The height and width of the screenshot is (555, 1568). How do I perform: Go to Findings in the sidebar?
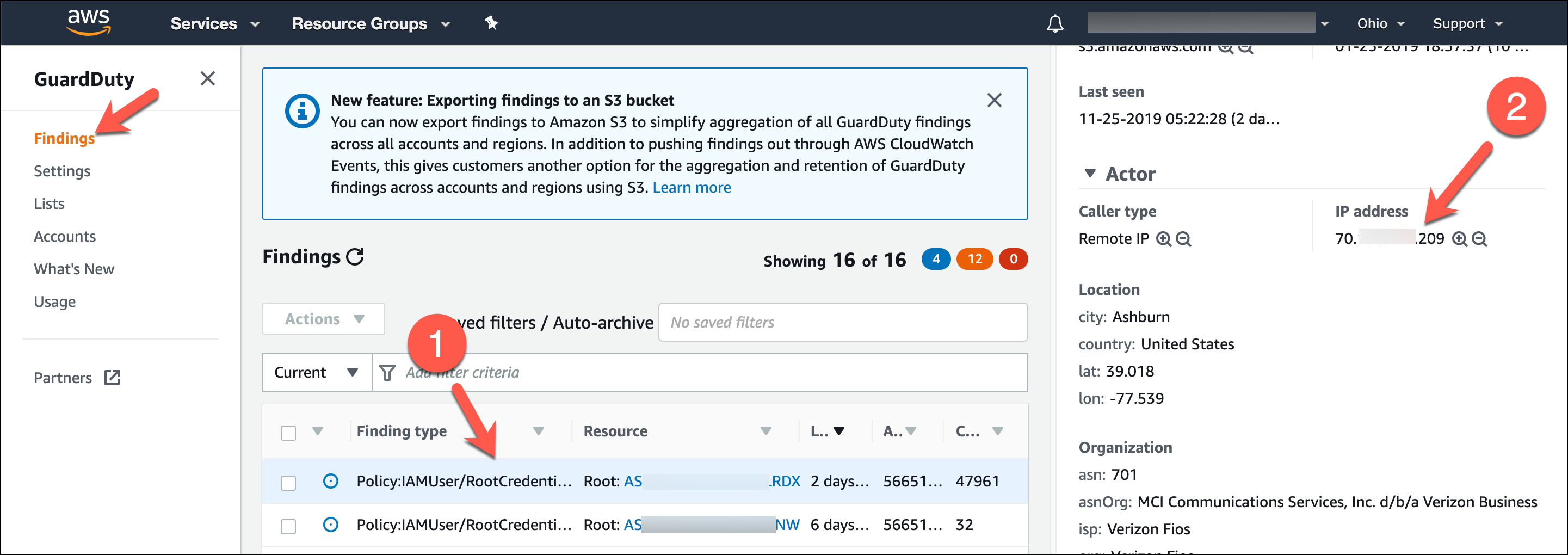[64, 139]
